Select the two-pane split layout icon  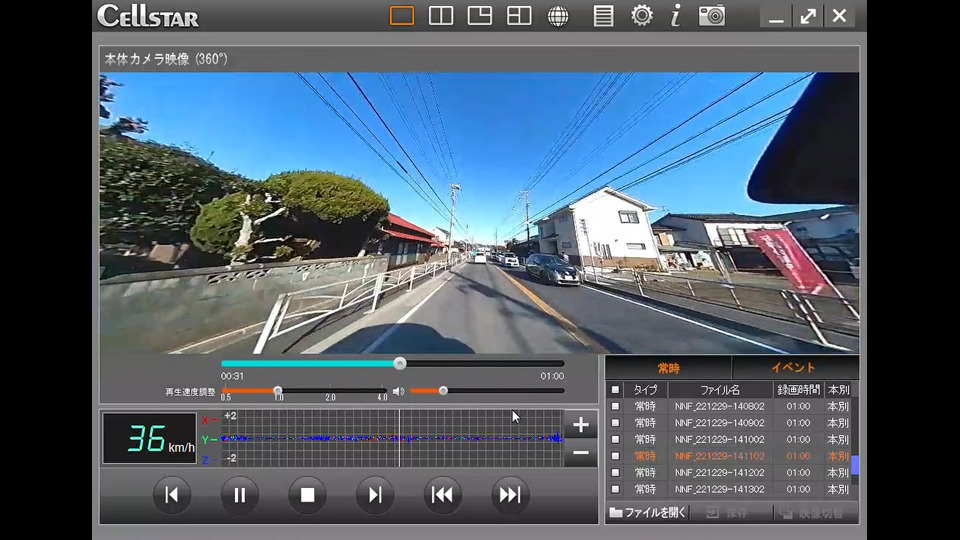(x=441, y=16)
